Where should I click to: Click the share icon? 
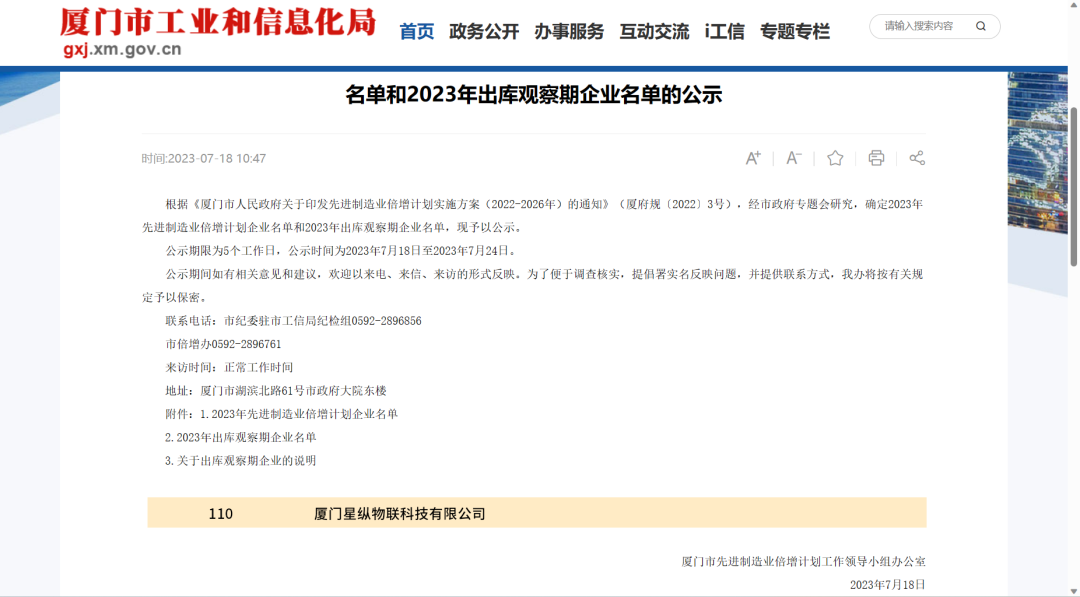coord(917,158)
